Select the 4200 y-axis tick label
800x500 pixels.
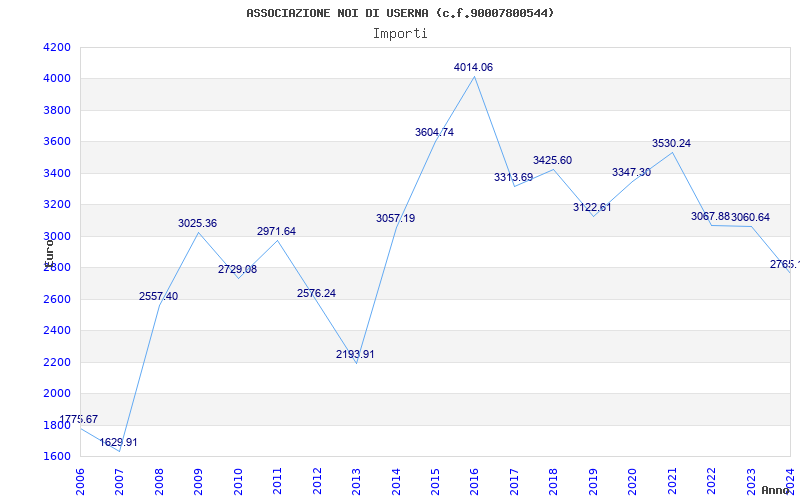point(57,47)
